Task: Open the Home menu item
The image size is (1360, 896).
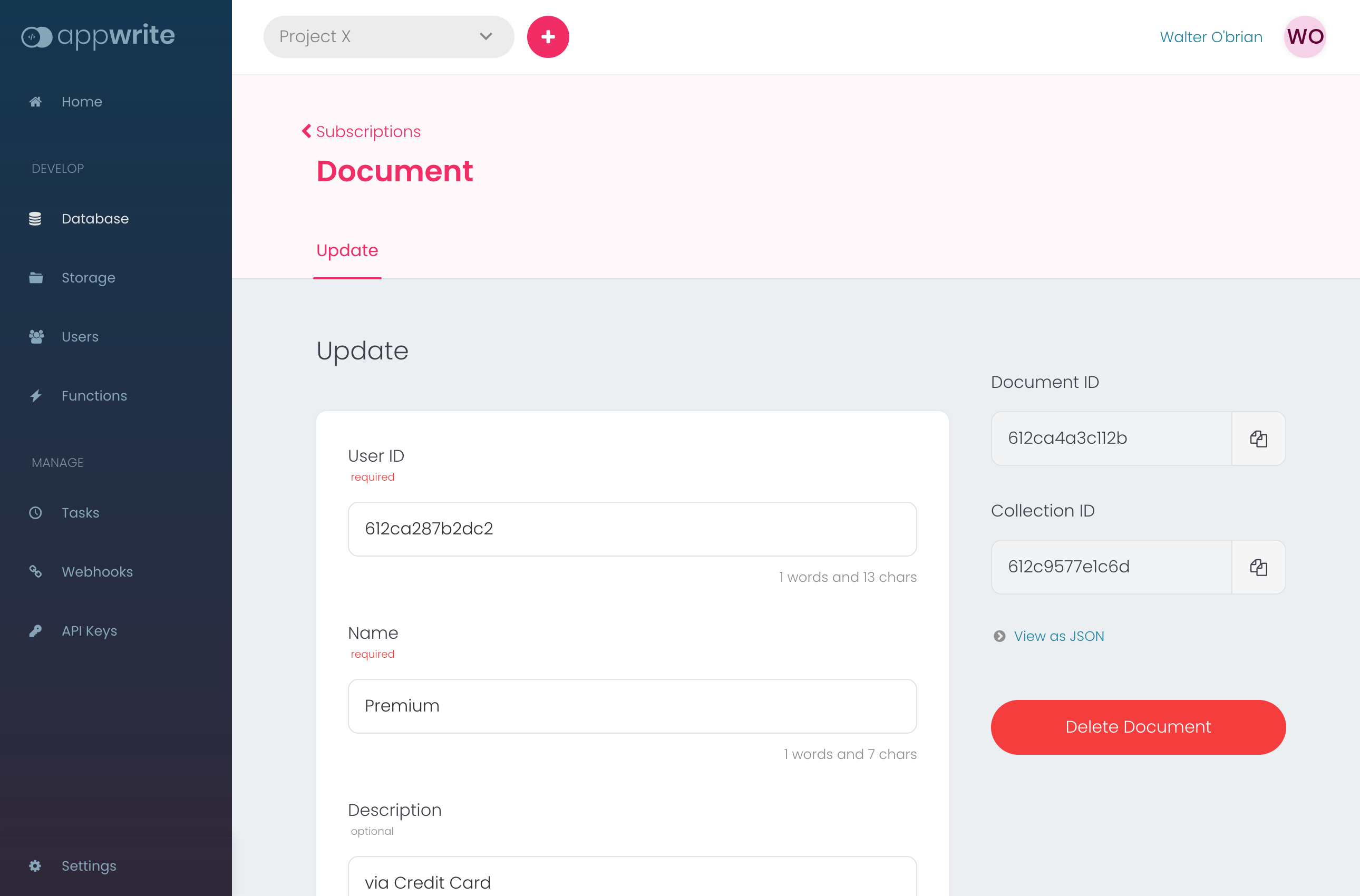Action: [82, 102]
